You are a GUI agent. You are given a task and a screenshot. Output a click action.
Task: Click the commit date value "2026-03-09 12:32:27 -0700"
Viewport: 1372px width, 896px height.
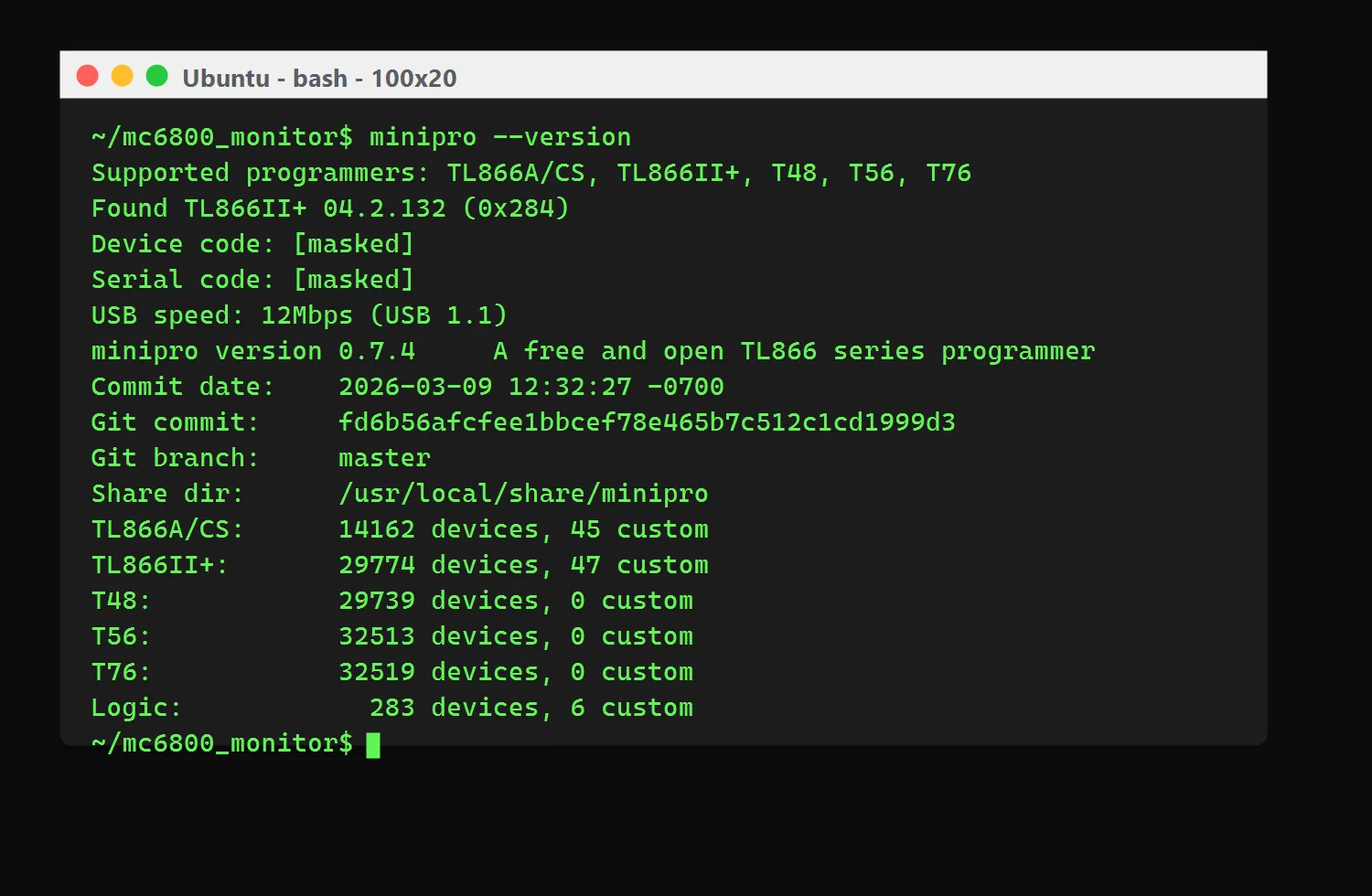click(531, 387)
